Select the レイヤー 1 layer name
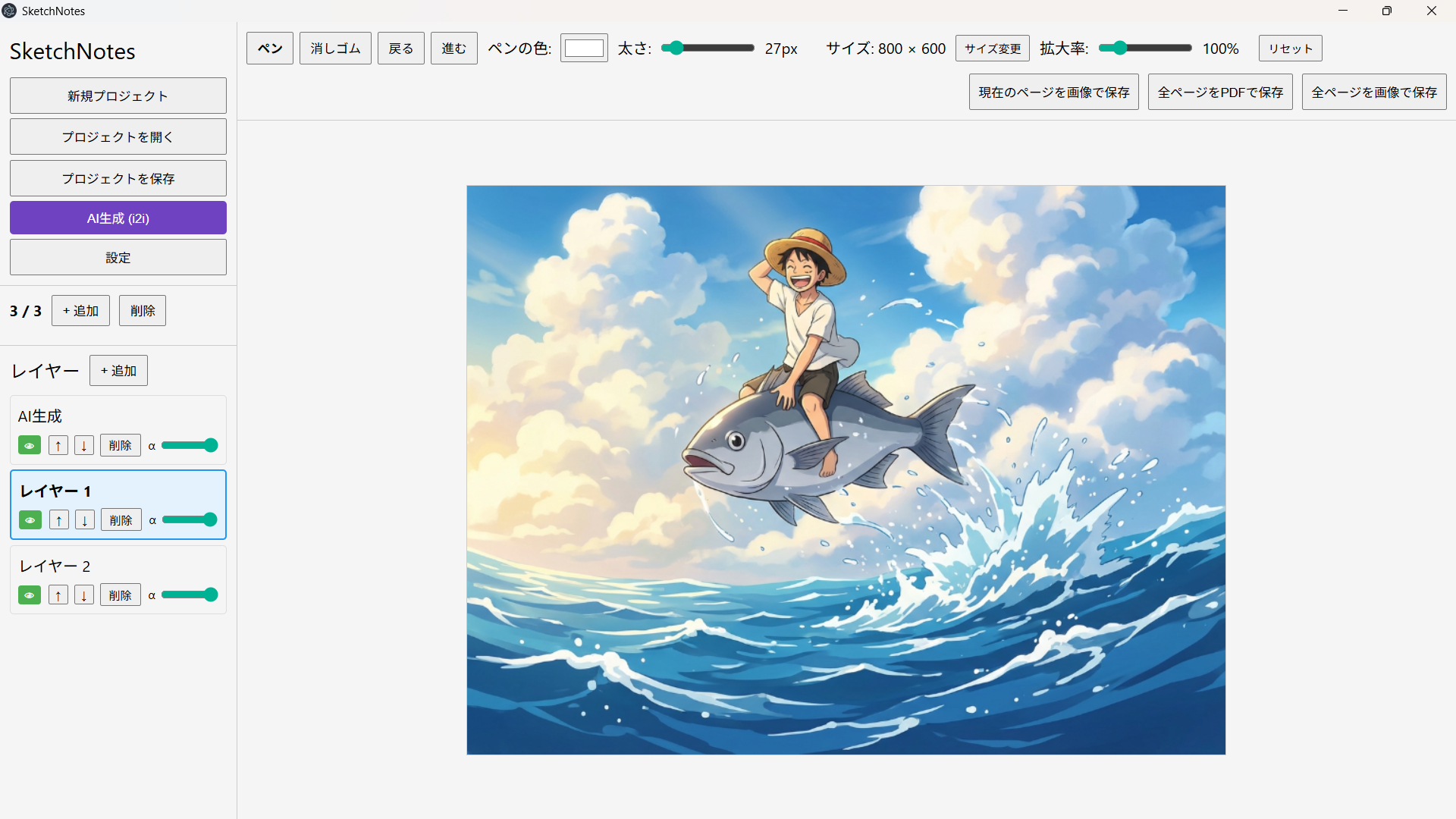Screen dimensions: 1456x819 (x=55, y=491)
